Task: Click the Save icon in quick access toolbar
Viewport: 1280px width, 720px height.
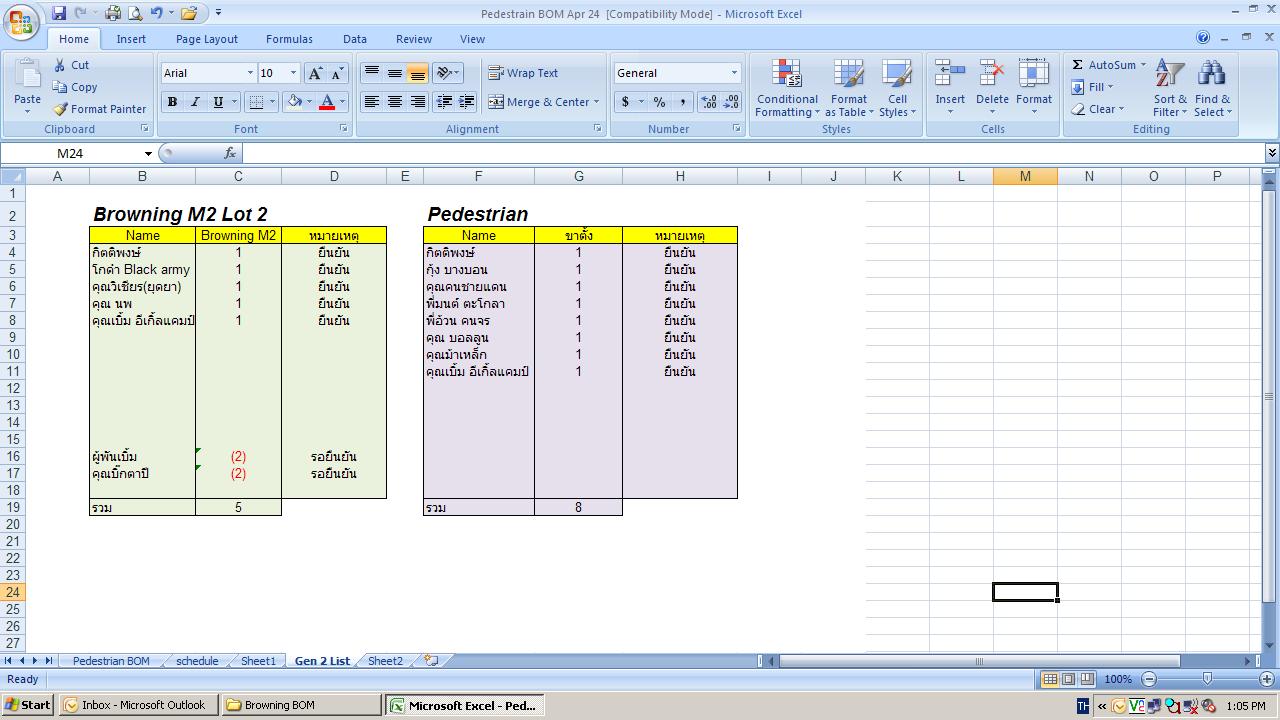Action: coord(59,13)
